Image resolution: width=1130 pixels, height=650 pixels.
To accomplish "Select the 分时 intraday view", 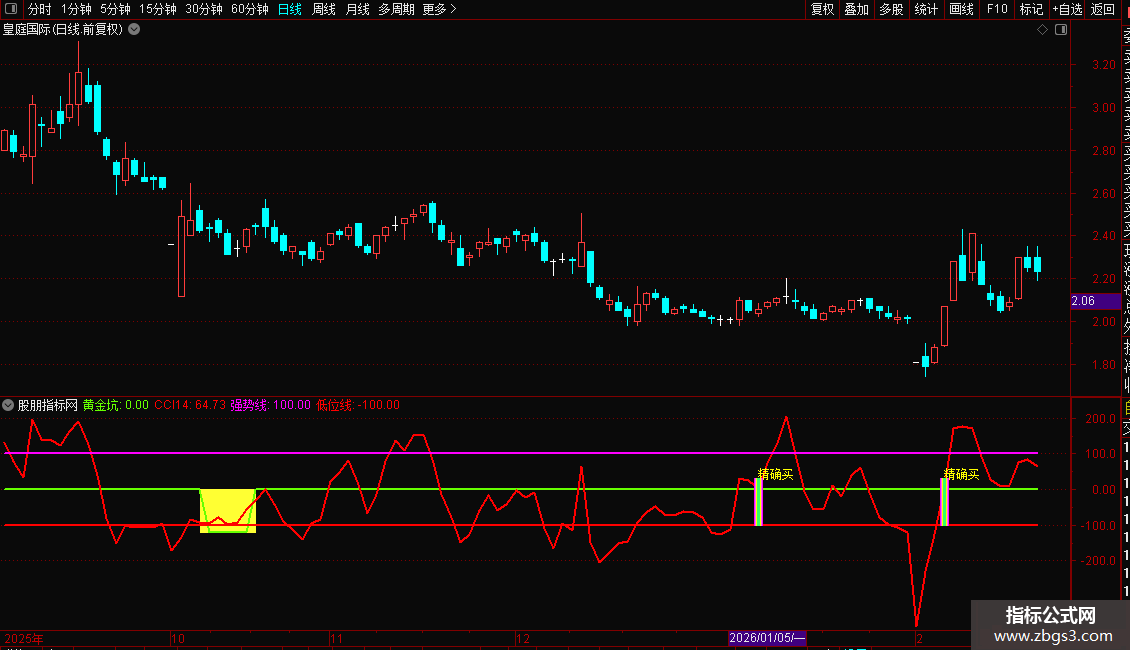I will tap(39, 10).
